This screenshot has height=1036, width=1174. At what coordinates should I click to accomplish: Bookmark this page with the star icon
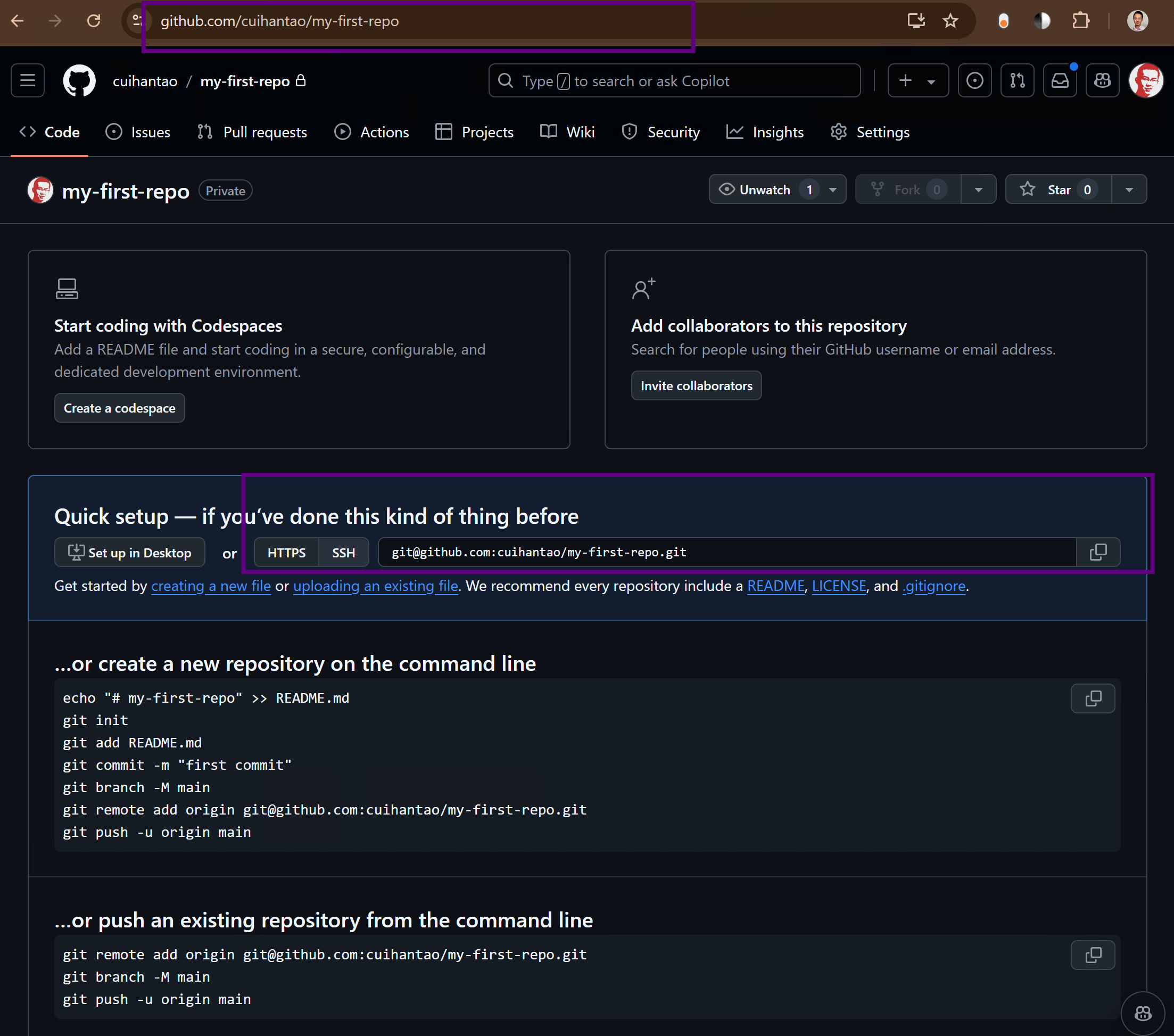pos(950,21)
